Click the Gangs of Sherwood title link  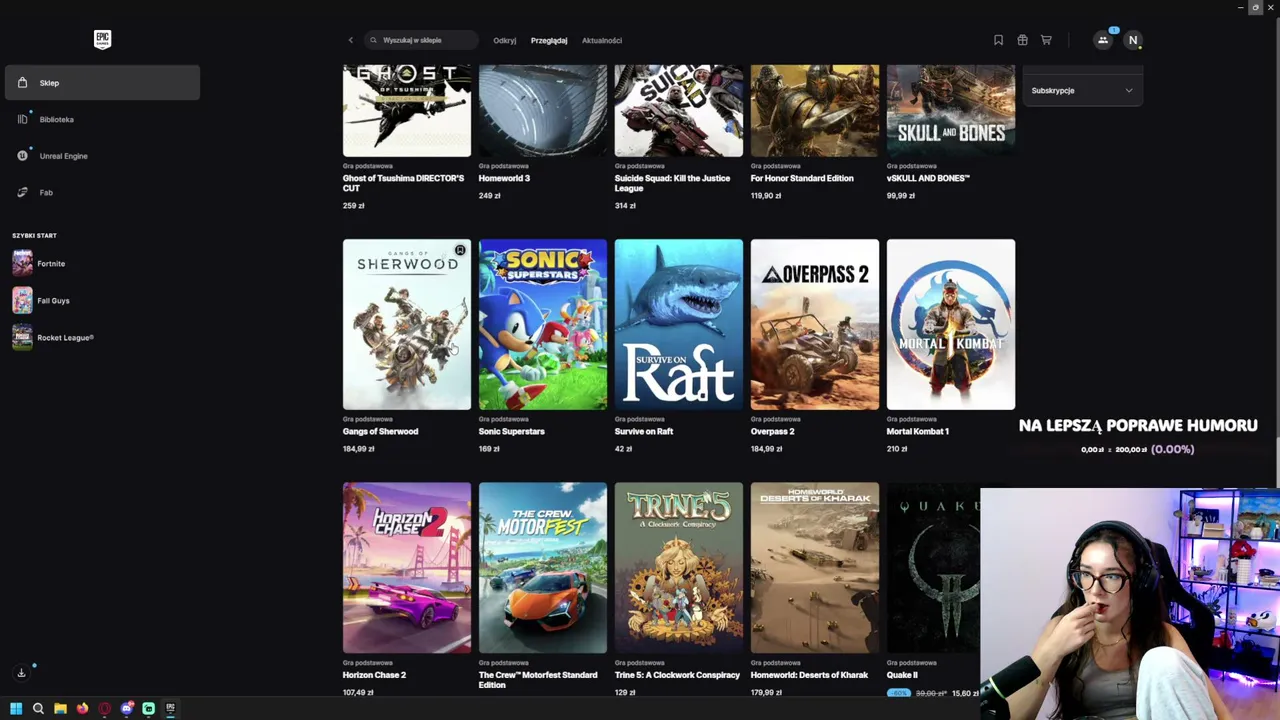coord(380,431)
